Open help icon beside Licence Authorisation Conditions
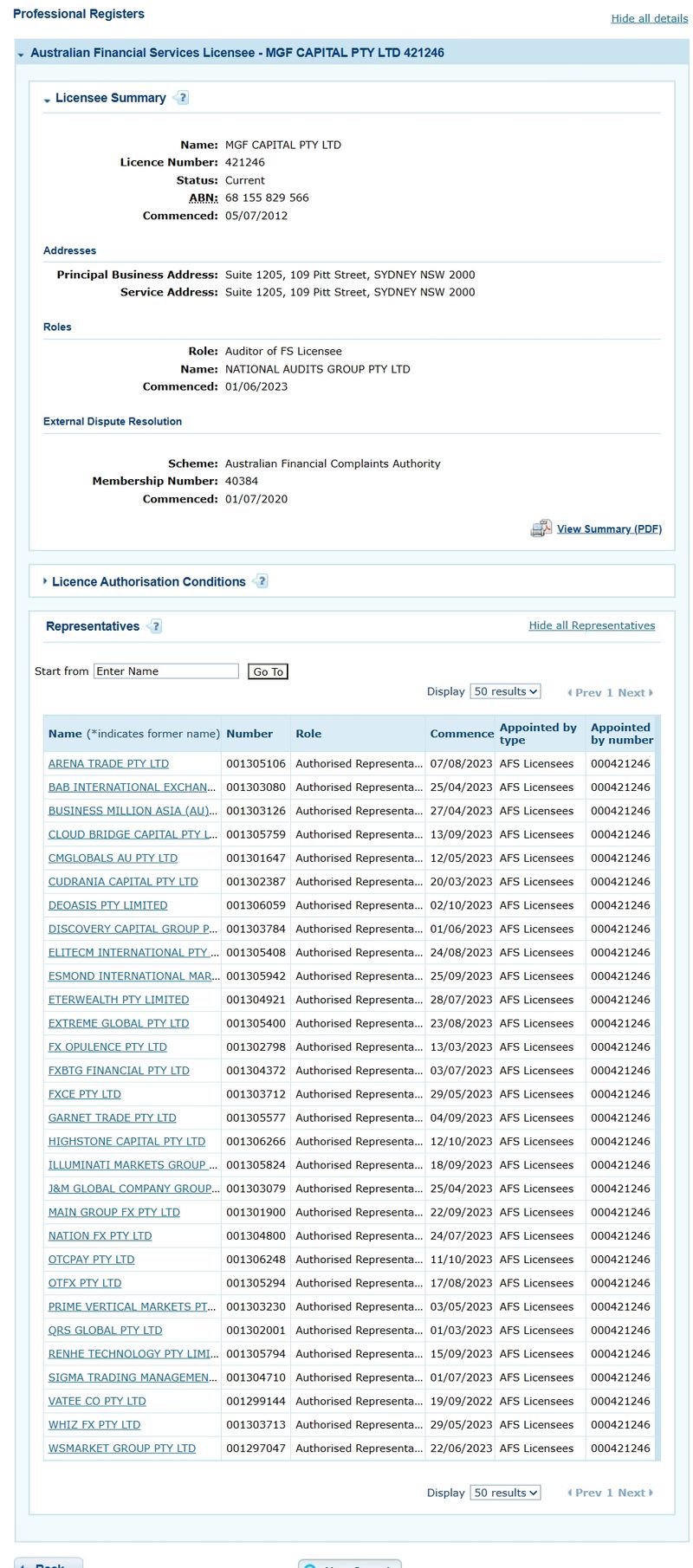Screen dimensions: 693x1568 click(262, 581)
